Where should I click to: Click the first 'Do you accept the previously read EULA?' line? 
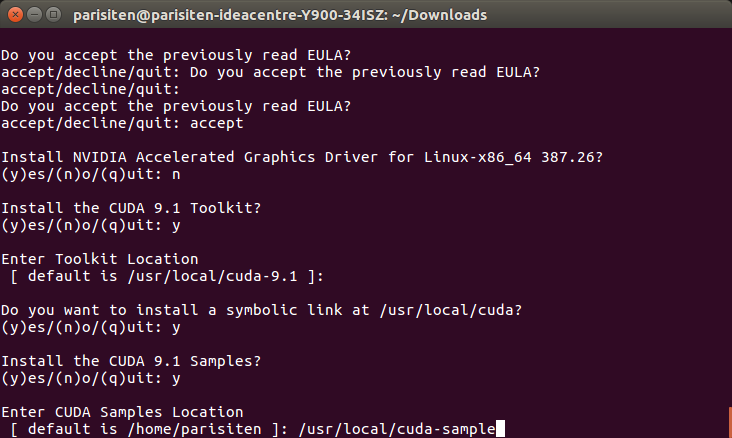pyautogui.click(x=176, y=55)
